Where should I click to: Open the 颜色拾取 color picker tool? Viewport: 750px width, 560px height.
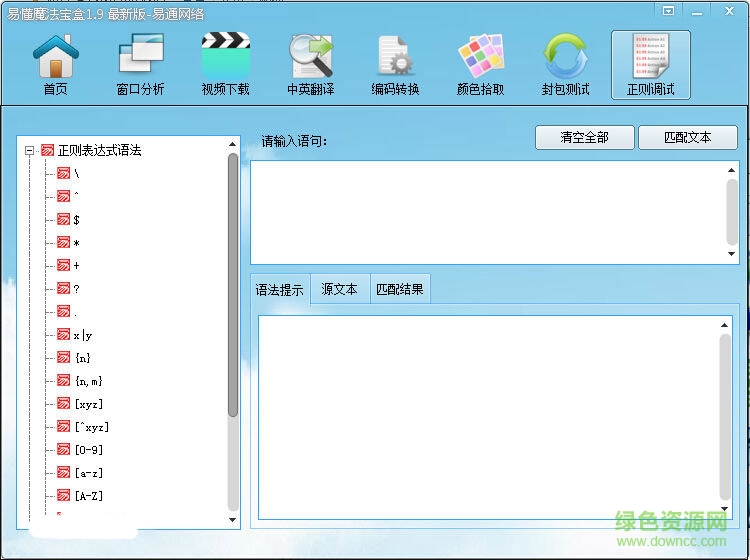480,65
